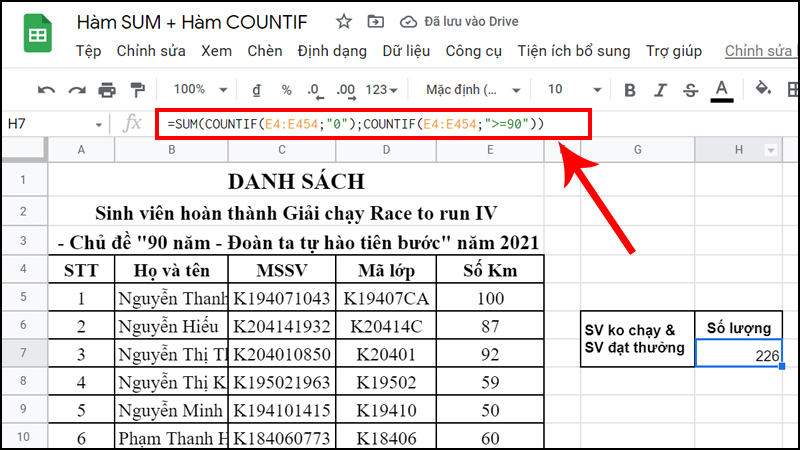800x450 pixels.
Task: Click the Undo arrow in toolbar
Action: pos(47,89)
